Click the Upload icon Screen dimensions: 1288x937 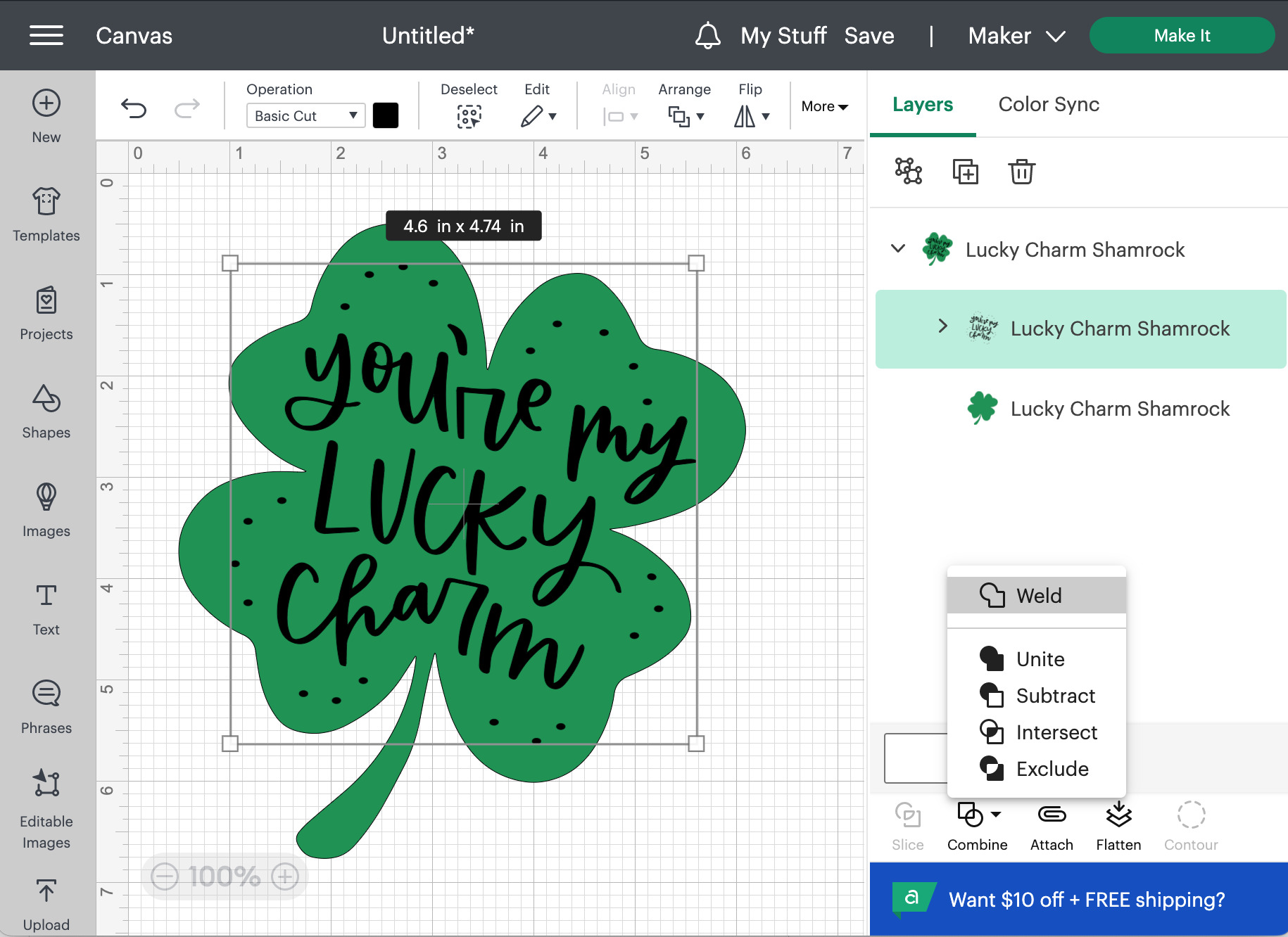[x=46, y=892]
